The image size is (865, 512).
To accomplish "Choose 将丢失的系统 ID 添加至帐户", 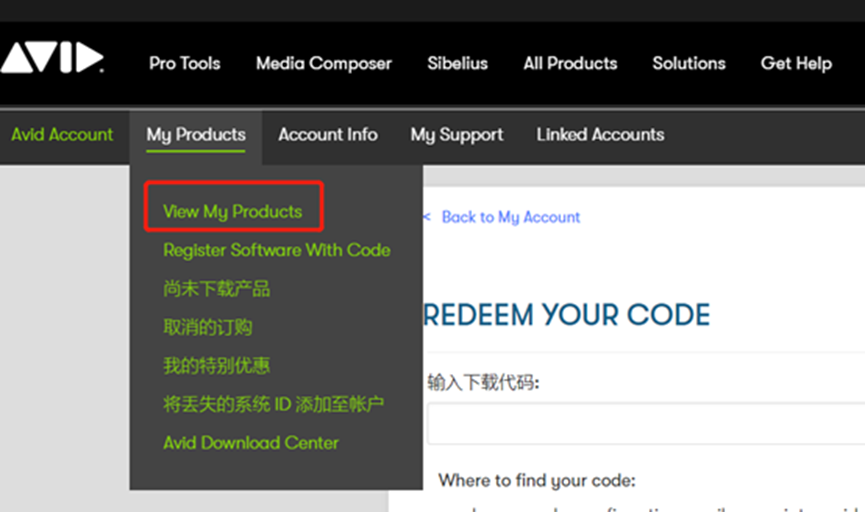I will [x=273, y=404].
